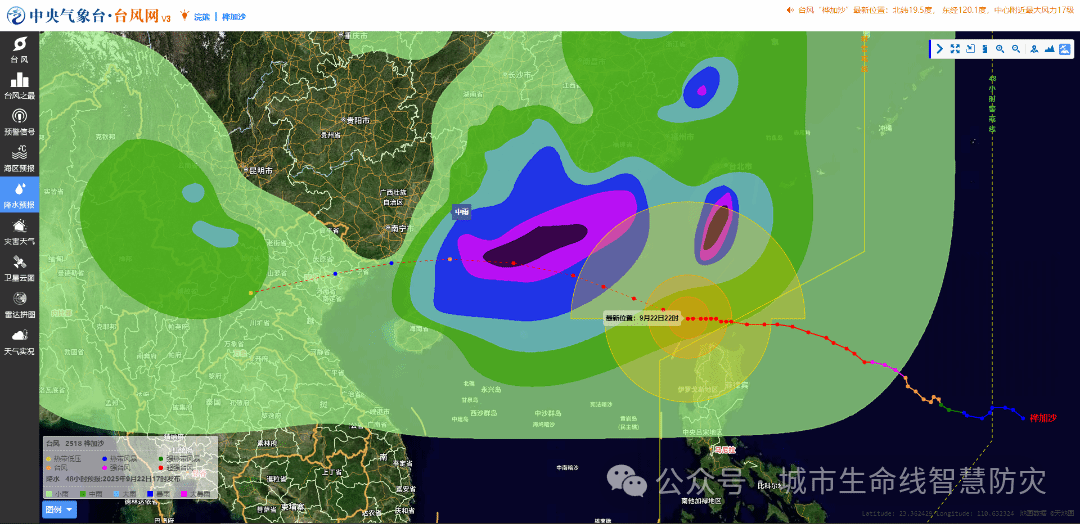This screenshot has height=524, width=1080.
Task: Click the 最新位置 typhoon position label
Action: (x=642, y=317)
